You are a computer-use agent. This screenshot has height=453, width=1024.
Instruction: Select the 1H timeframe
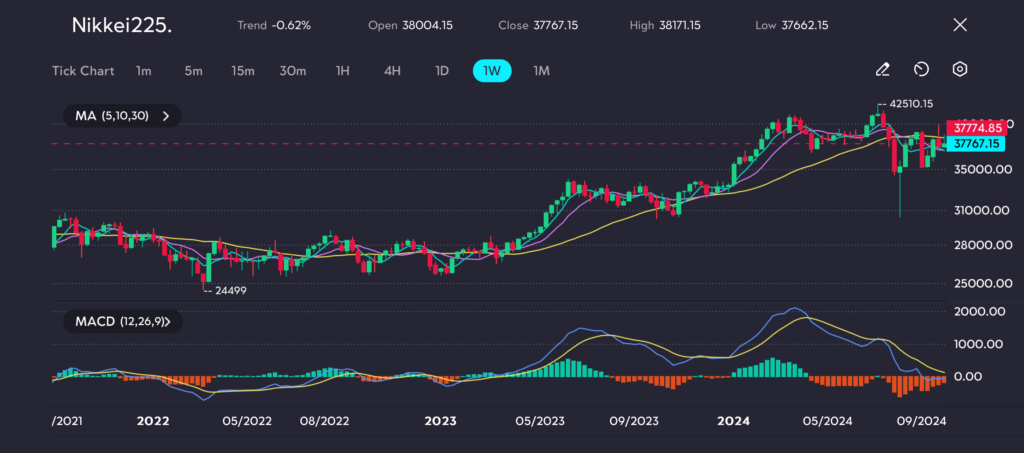tap(342, 71)
